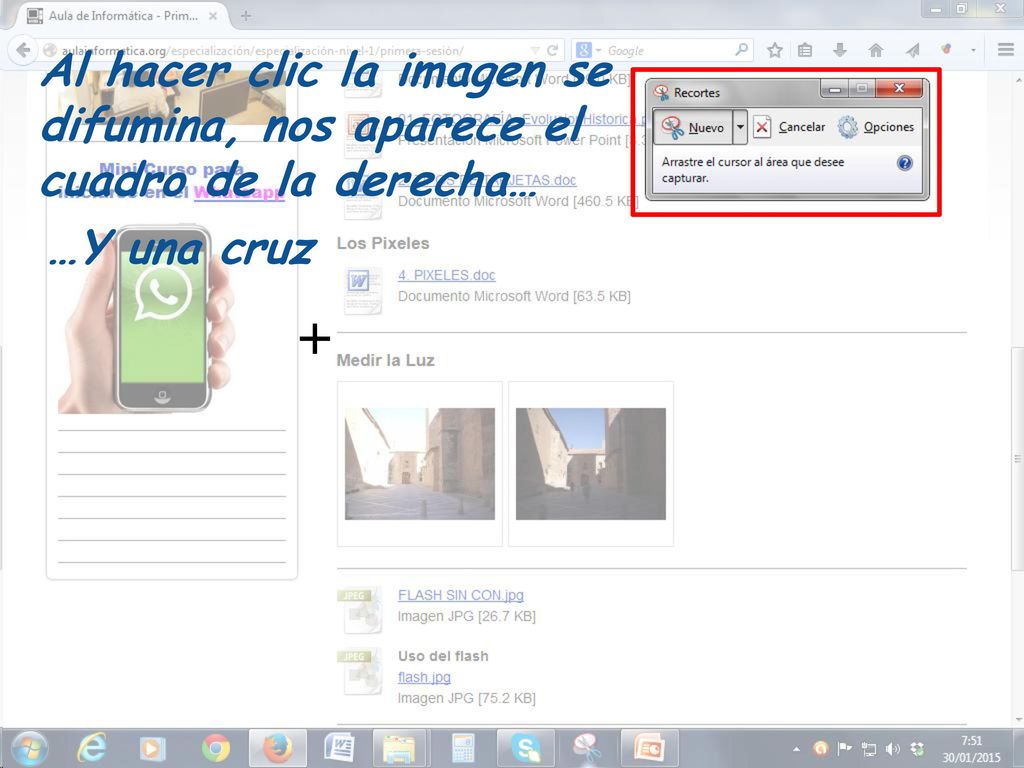The image size is (1024, 768).
Task: Open the Google search engine dropdown
Action: (588, 50)
